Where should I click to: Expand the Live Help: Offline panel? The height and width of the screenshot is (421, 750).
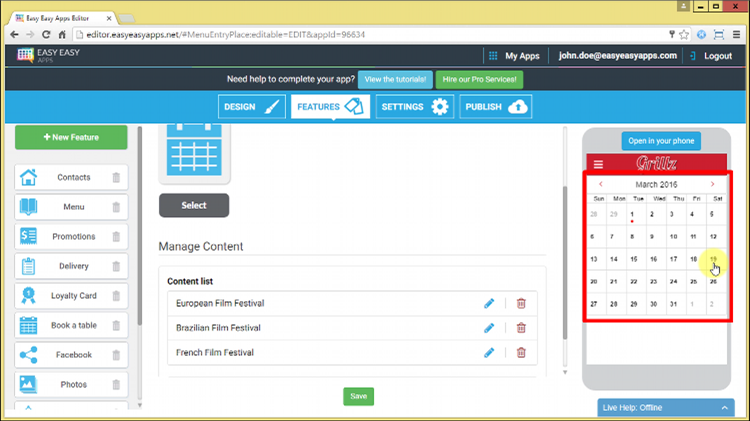(666, 408)
